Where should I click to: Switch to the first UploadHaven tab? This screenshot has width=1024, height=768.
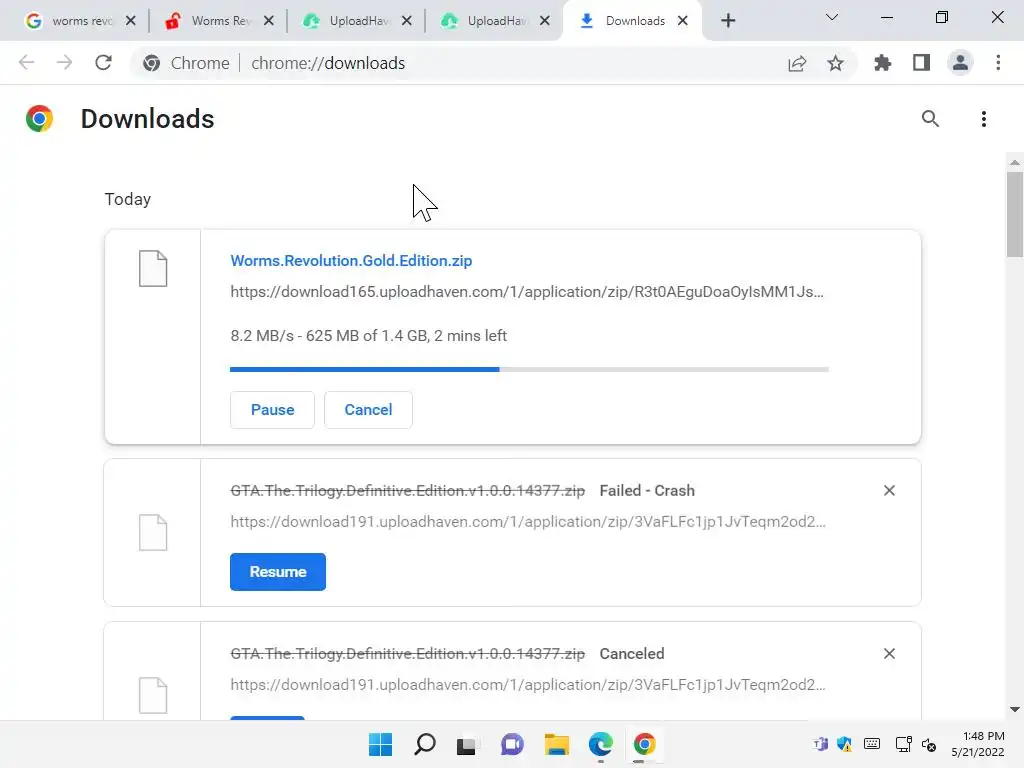(x=357, y=21)
